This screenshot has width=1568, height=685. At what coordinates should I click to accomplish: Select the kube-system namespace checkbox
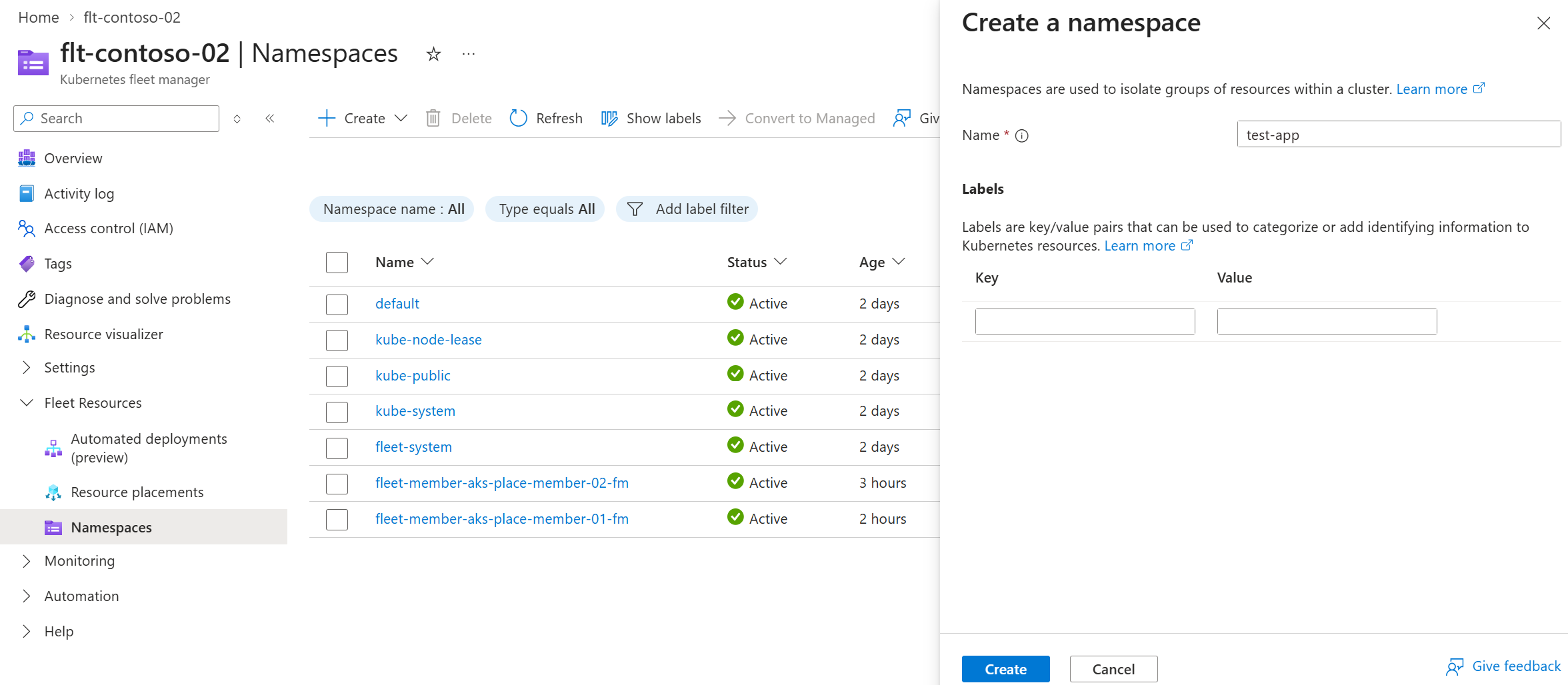[337, 412]
